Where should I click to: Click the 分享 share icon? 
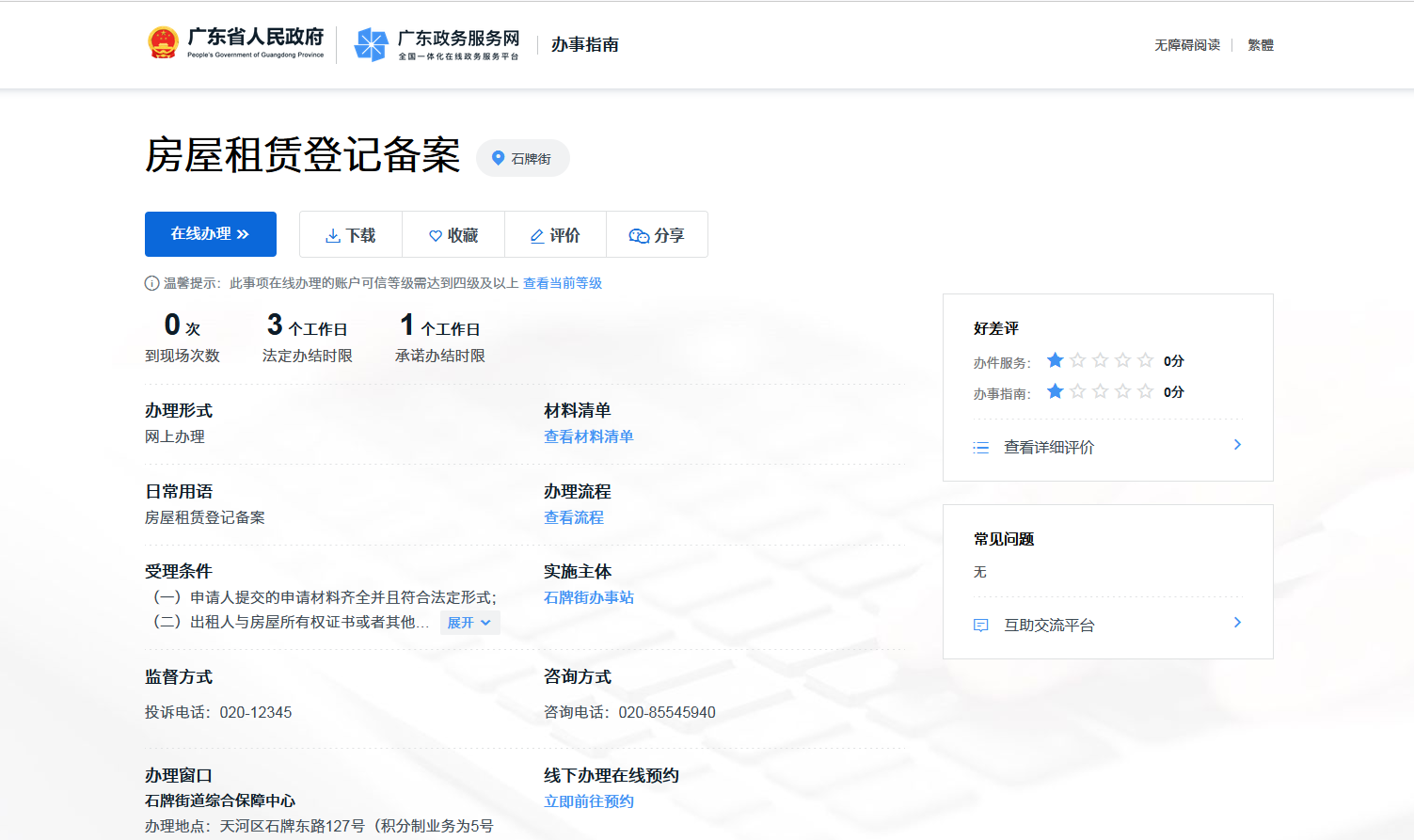point(641,234)
